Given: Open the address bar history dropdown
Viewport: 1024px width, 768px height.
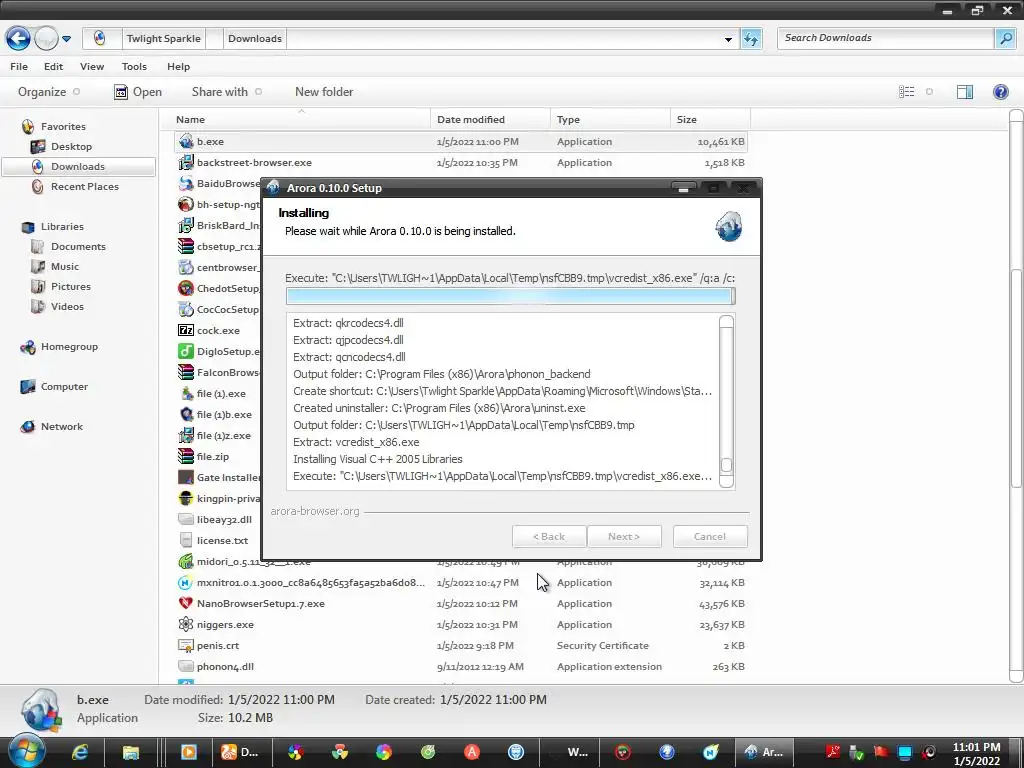Looking at the screenshot, I should [x=728, y=39].
